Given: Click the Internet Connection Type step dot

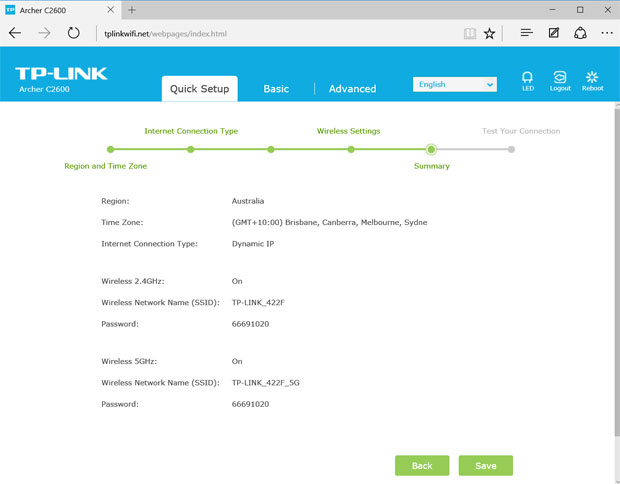Looking at the screenshot, I should point(191,149).
